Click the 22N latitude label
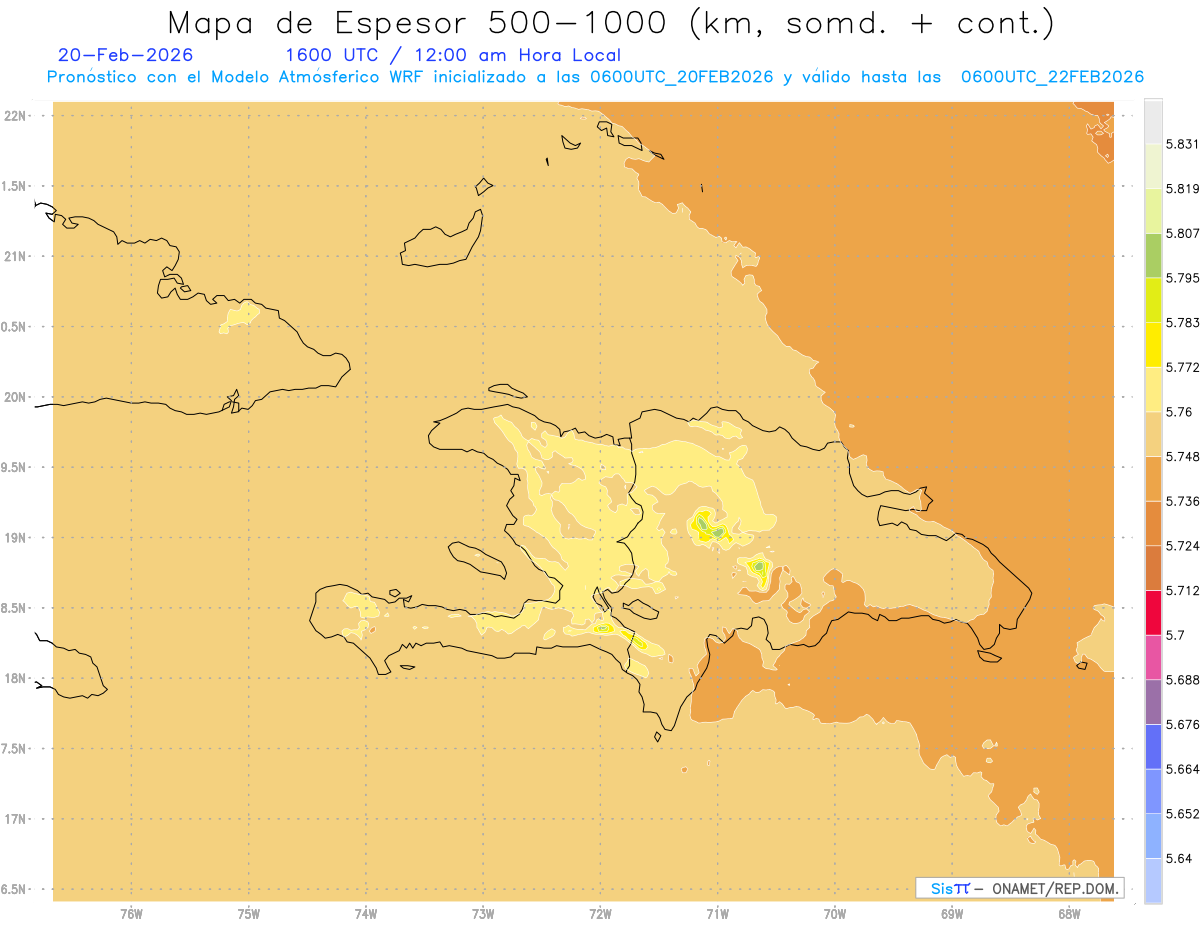Image resolution: width=1200 pixels, height=927 pixels. pyautogui.click(x=17, y=115)
